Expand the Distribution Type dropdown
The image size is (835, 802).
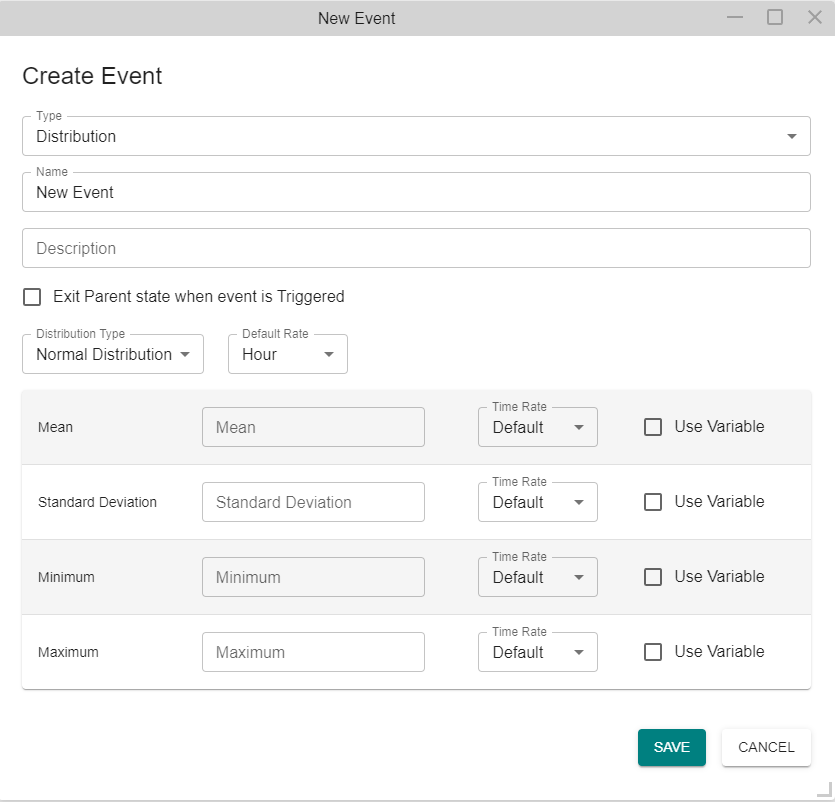[x=113, y=354]
